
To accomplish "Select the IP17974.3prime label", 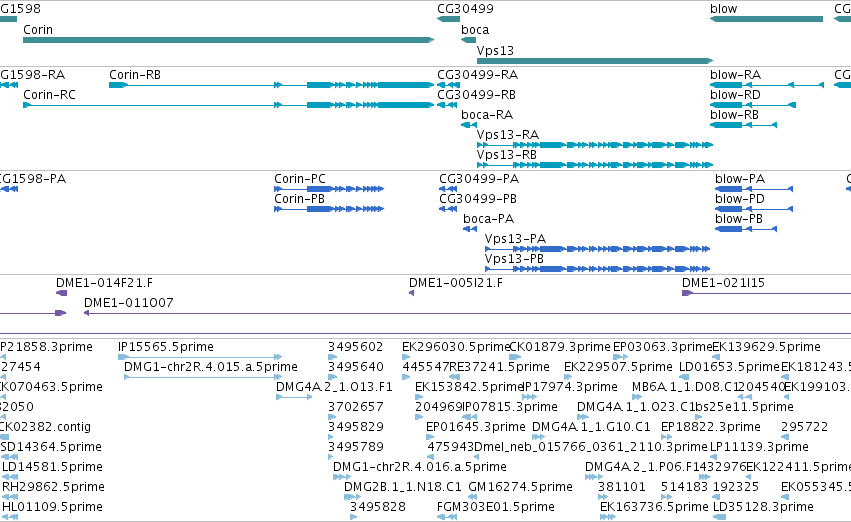I will [570, 387].
